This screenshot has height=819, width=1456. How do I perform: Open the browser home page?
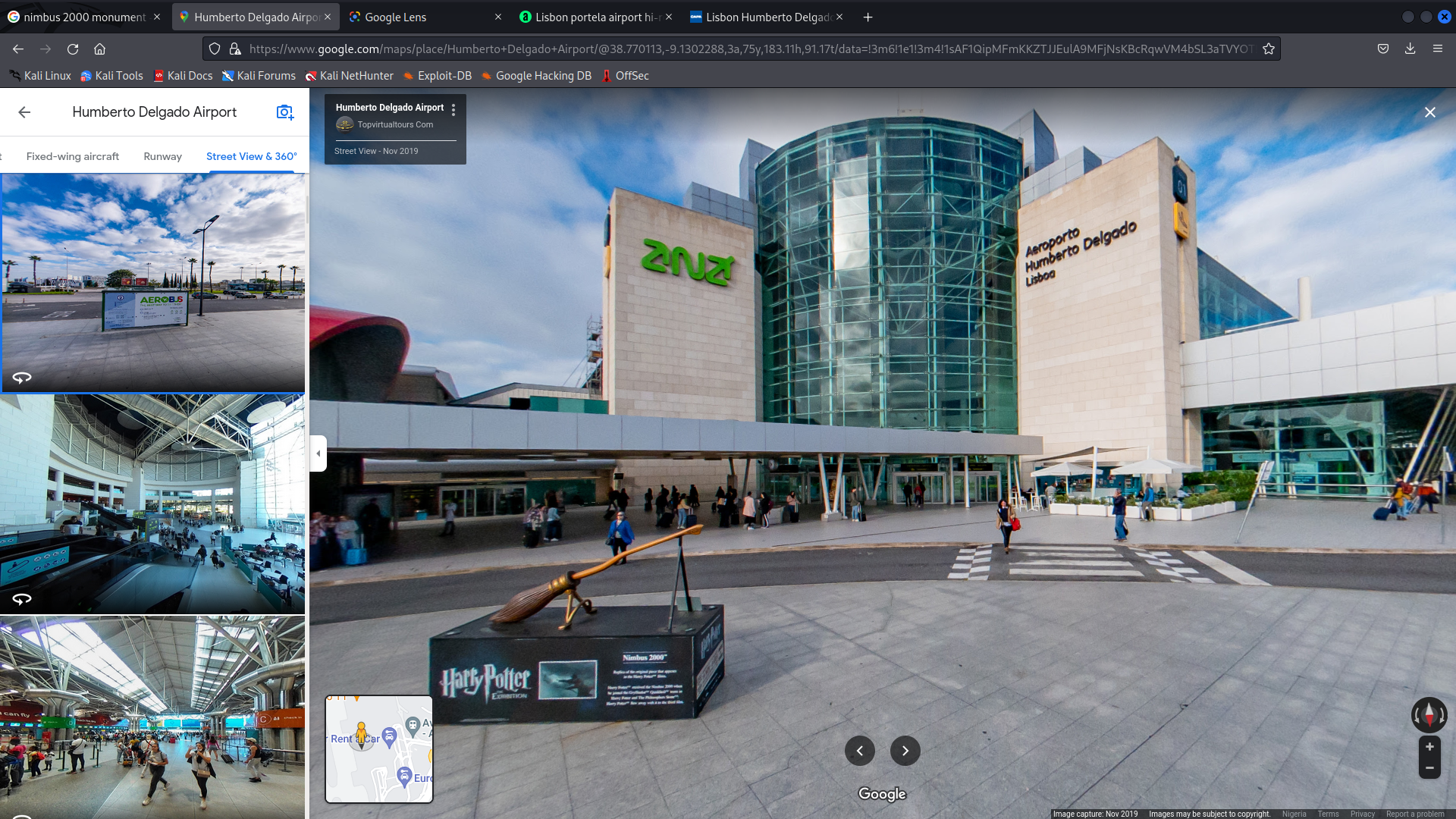tap(99, 49)
